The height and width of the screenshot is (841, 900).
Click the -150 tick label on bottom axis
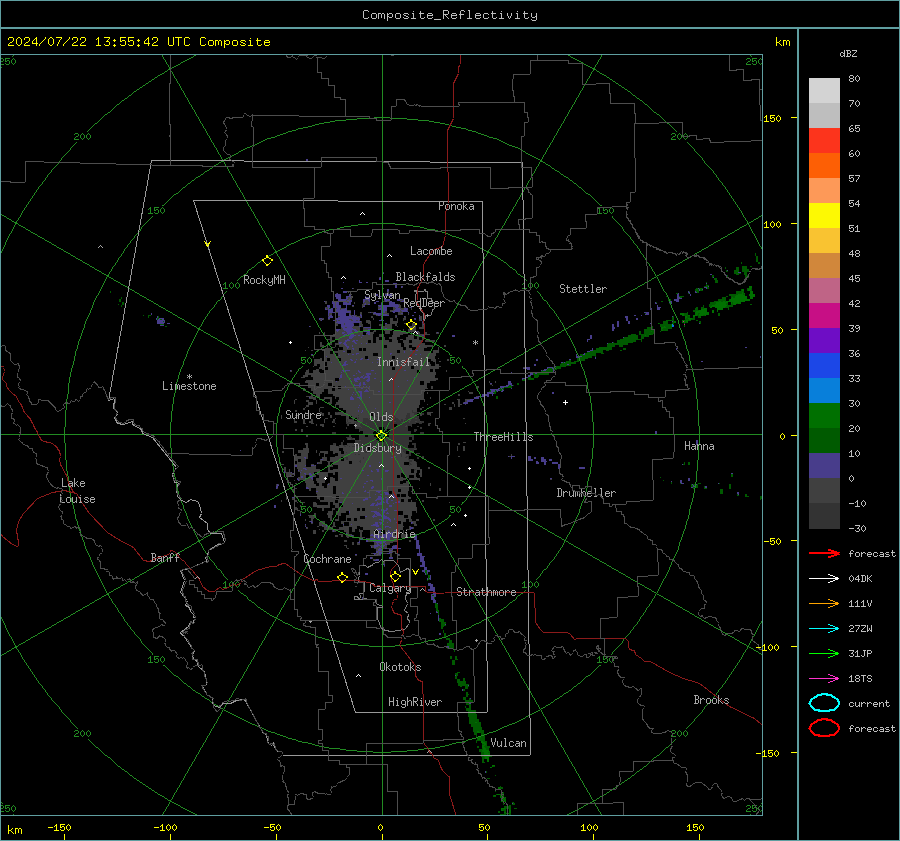pyautogui.click(x=60, y=827)
